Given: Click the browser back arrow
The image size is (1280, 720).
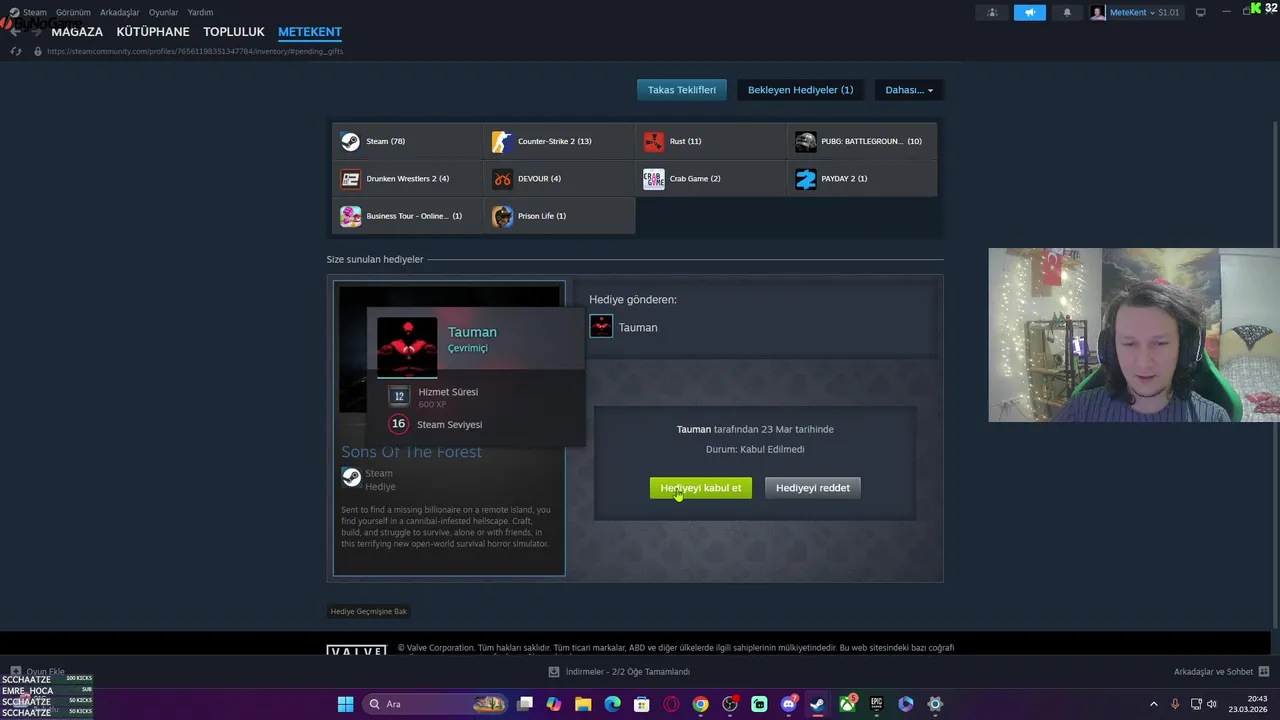Looking at the screenshot, I should (14, 32).
